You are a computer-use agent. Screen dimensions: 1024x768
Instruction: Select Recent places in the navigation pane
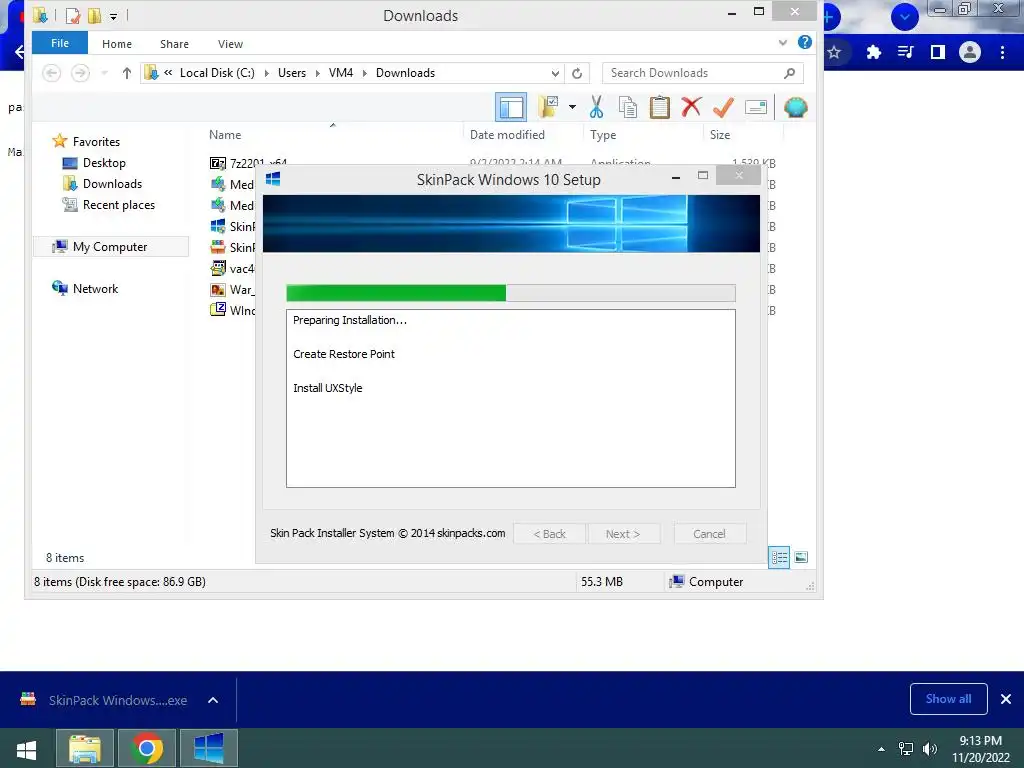tap(119, 204)
